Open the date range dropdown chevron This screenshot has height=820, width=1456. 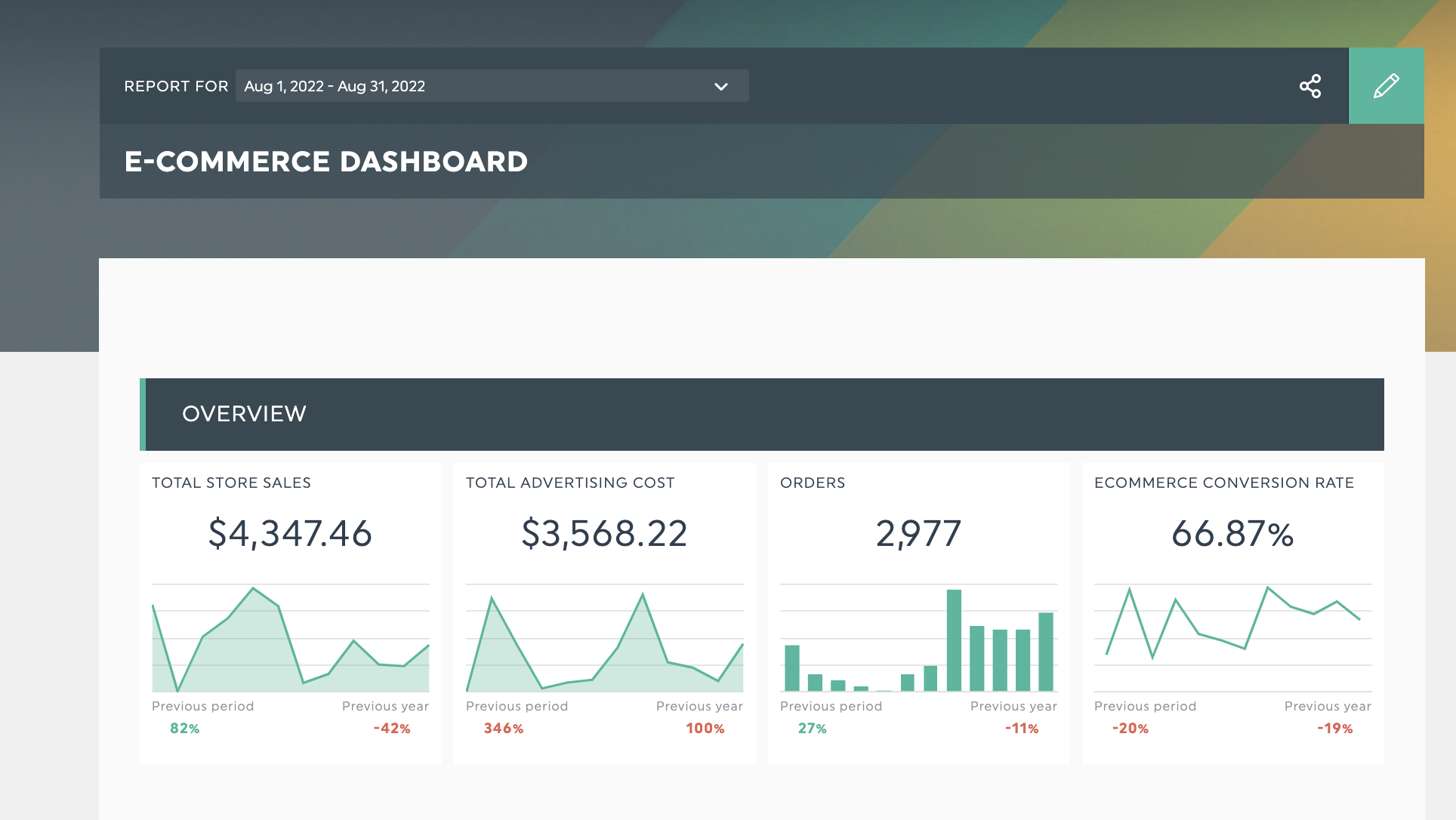click(721, 87)
